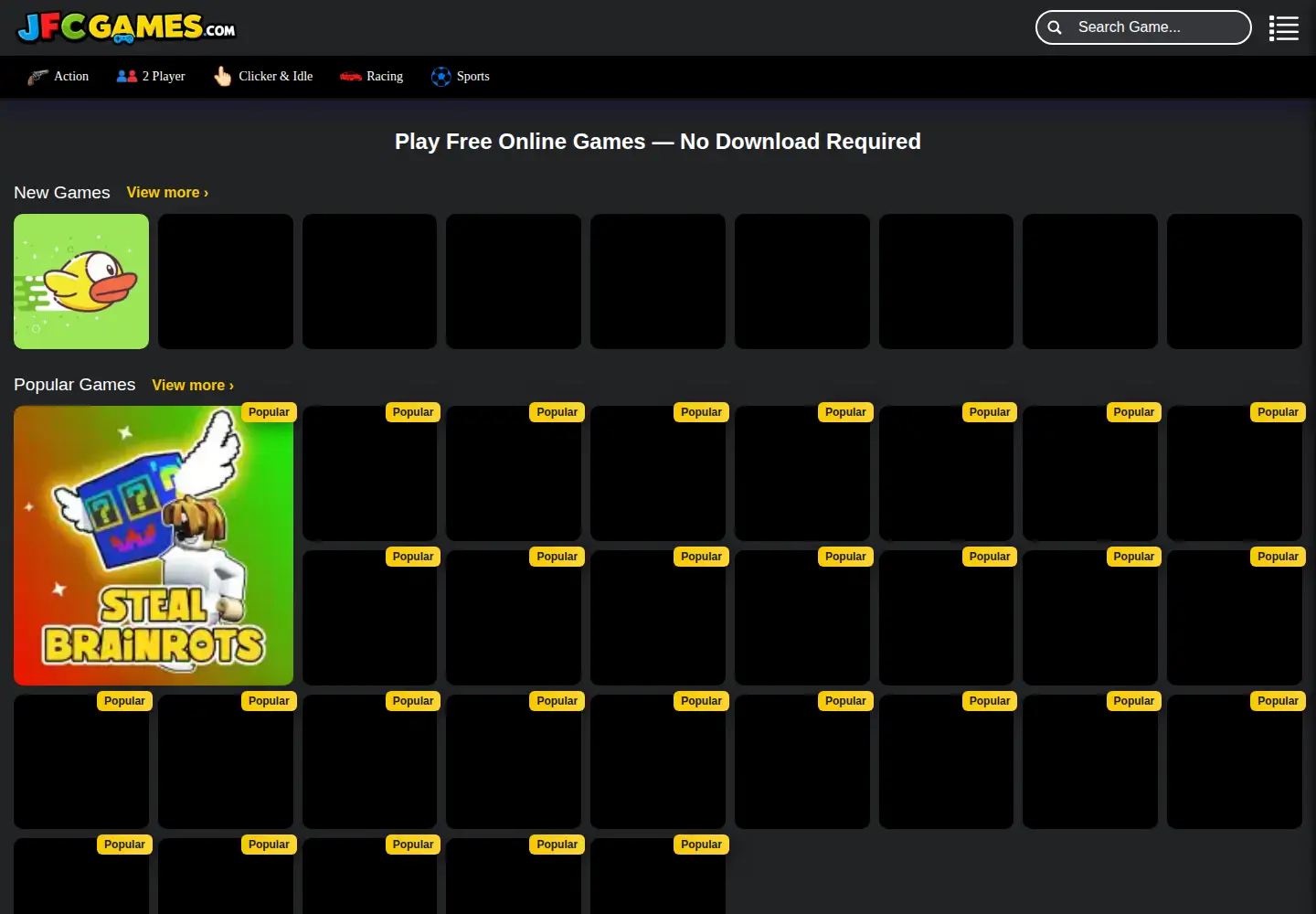This screenshot has width=1316, height=914.
Task: Click the soccer ball Sports icon
Action: point(441,77)
